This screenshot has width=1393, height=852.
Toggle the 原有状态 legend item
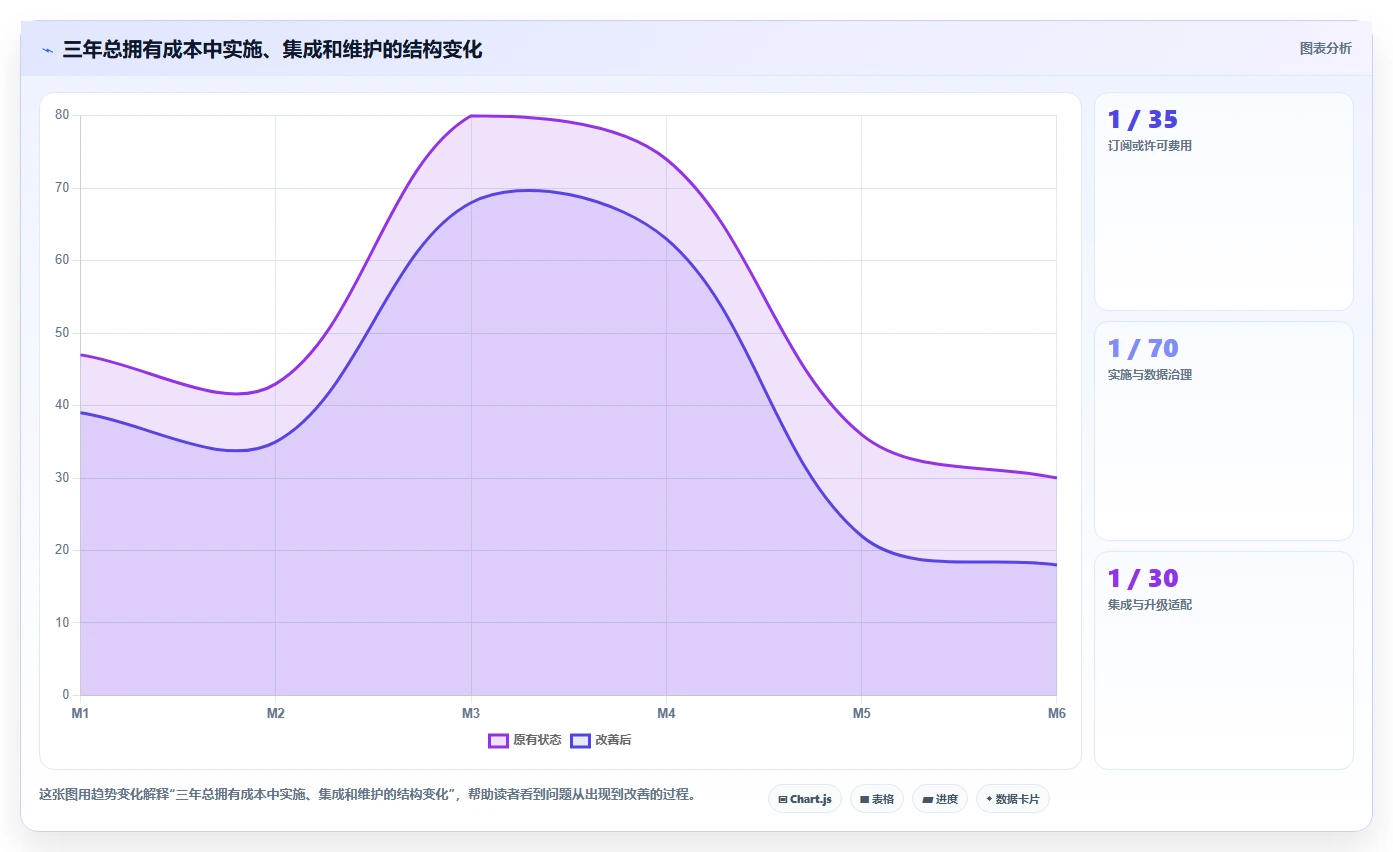[x=525, y=740]
